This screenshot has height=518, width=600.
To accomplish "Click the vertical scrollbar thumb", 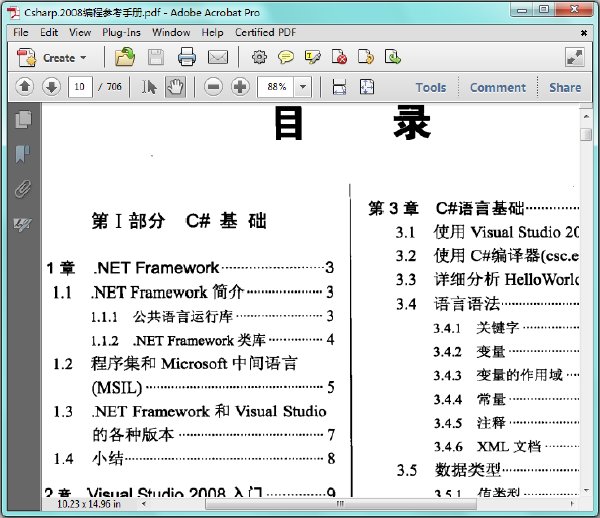I will (586, 134).
